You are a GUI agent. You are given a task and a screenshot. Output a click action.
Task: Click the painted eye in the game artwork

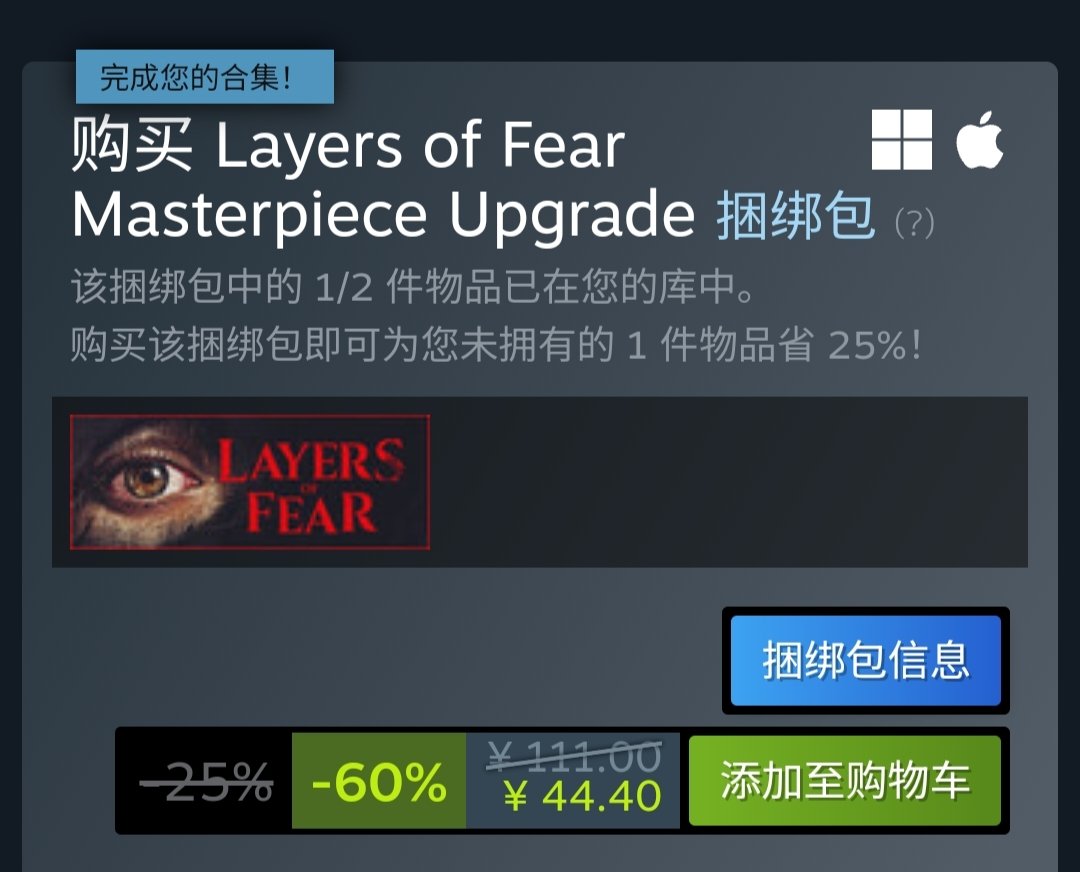tap(148, 479)
